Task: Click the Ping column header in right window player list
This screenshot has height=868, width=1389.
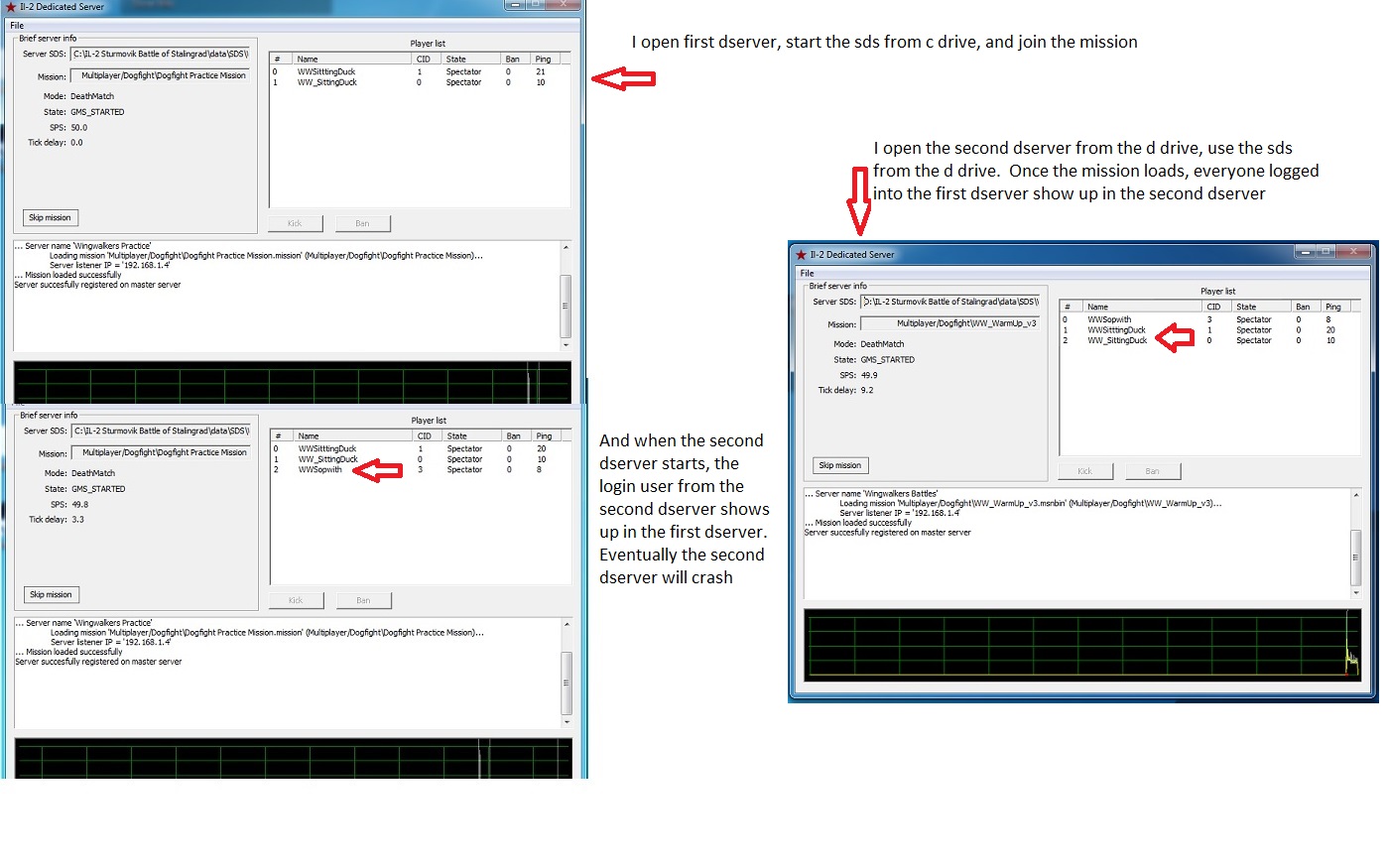Action: (1336, 308)
